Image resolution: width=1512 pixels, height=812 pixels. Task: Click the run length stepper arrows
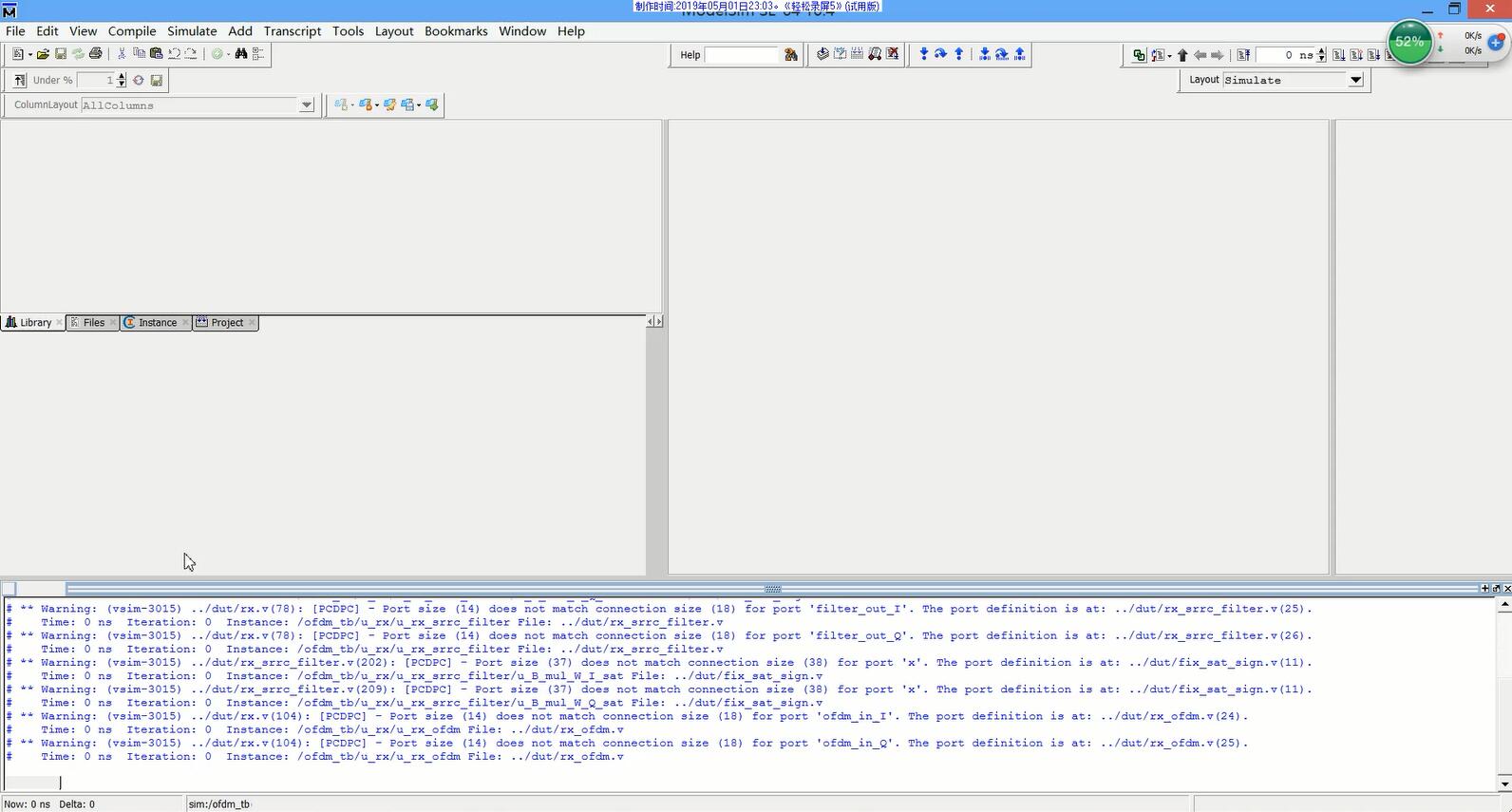1321,55
